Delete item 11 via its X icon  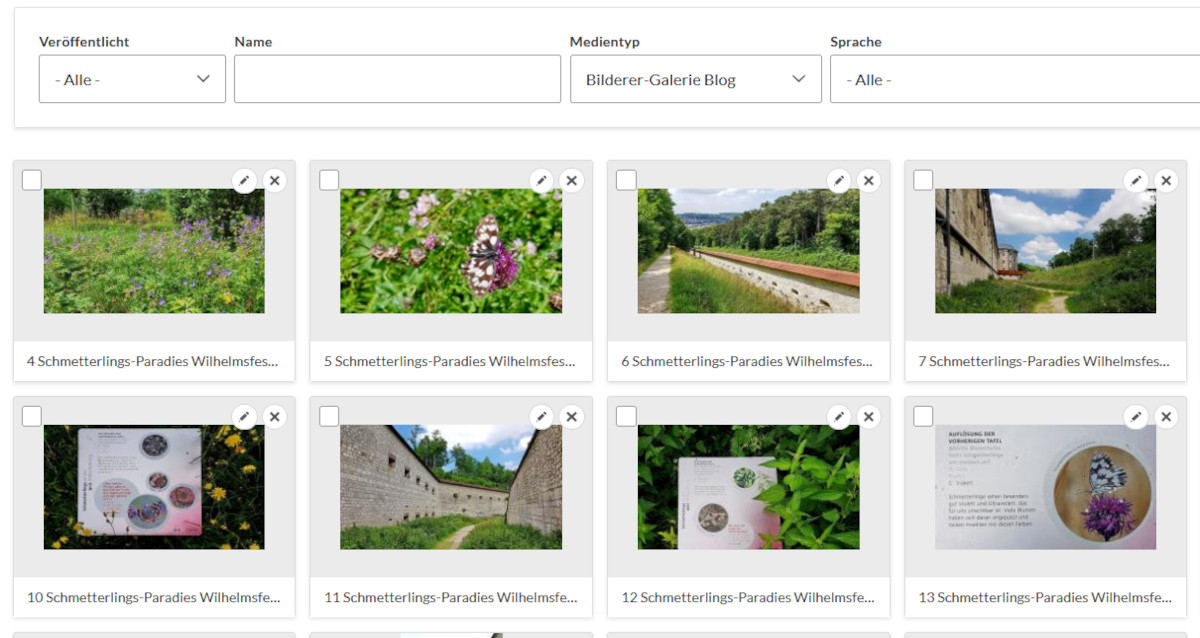click(x=571, y=416)
